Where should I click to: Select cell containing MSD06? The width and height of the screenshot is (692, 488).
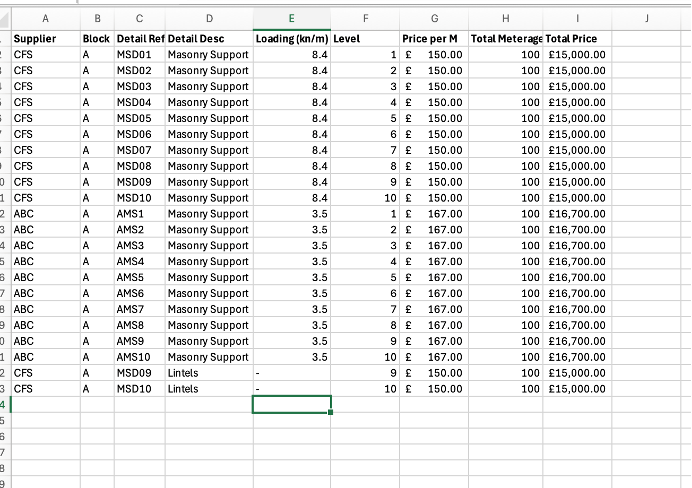[x=140, y=134]
